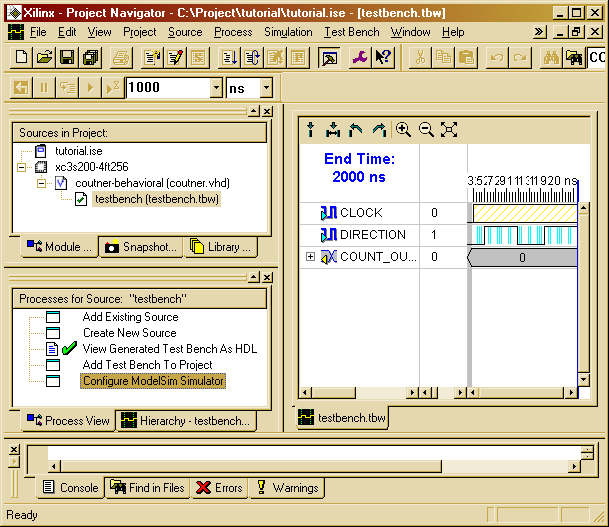Click the CLOCK signal name

pyautogui.click(x=361, y=213)
